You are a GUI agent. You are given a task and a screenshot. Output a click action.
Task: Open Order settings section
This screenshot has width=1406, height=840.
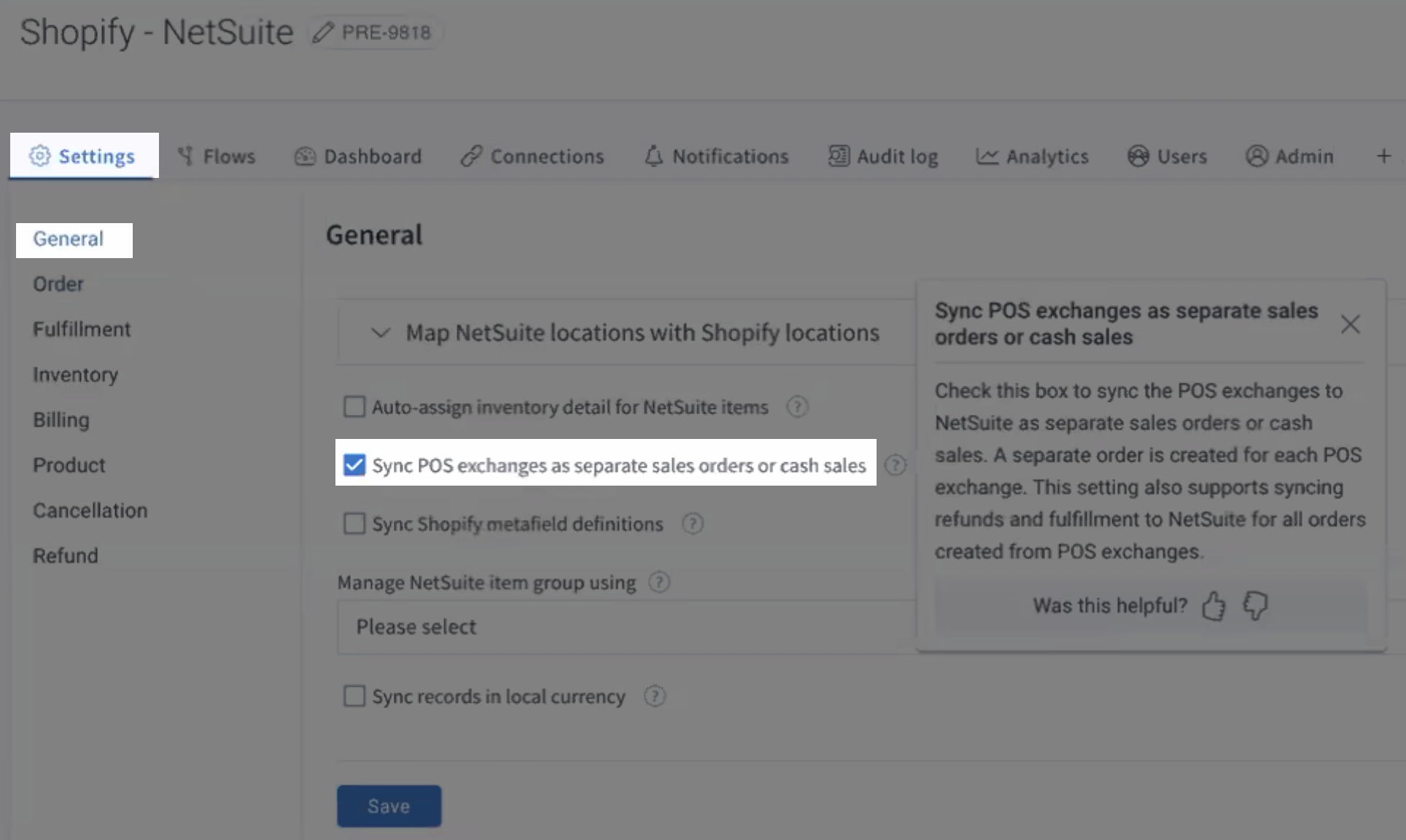tap(58, 284)
